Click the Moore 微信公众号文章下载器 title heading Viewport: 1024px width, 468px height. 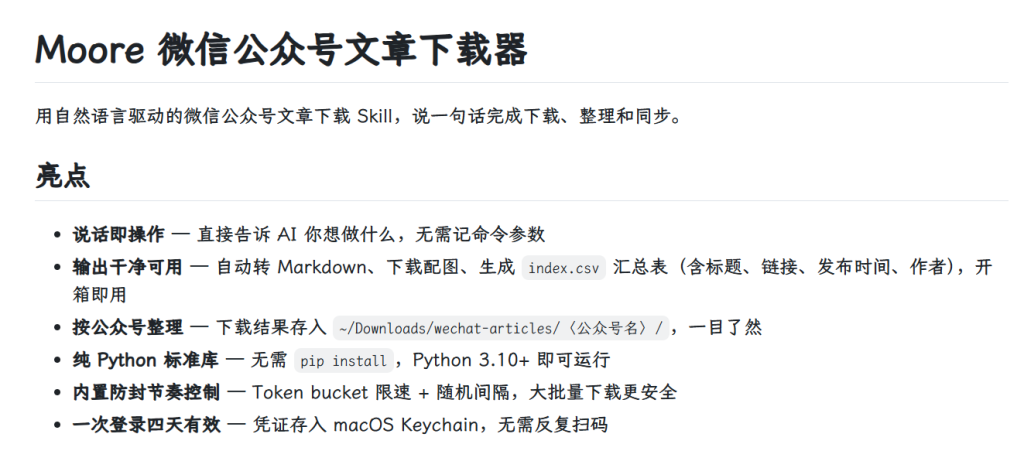pos(281,49)
